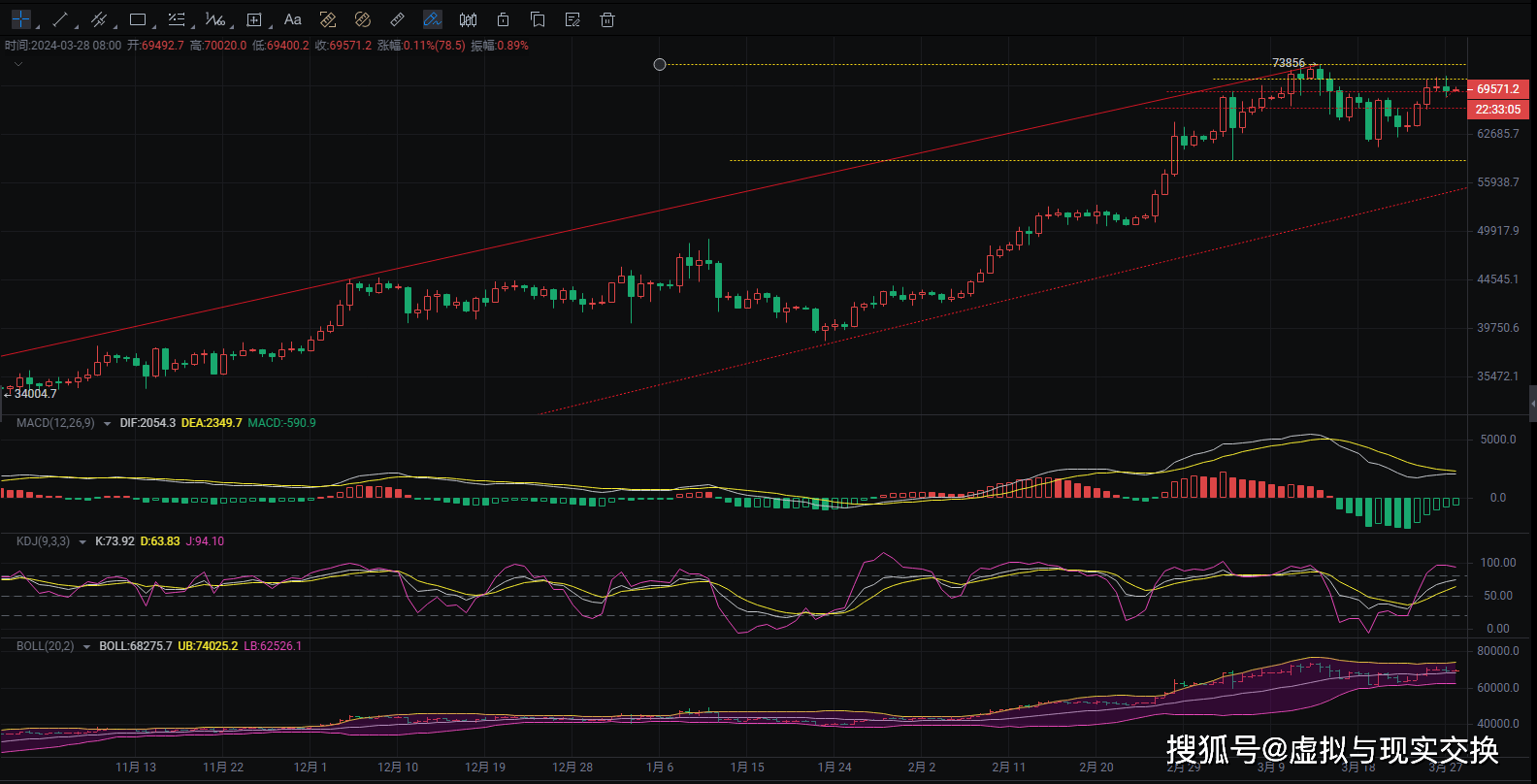
Task: Click the countdown timer 22:33:05 label
Action: pyautogui.click(x=1497, y=110)
